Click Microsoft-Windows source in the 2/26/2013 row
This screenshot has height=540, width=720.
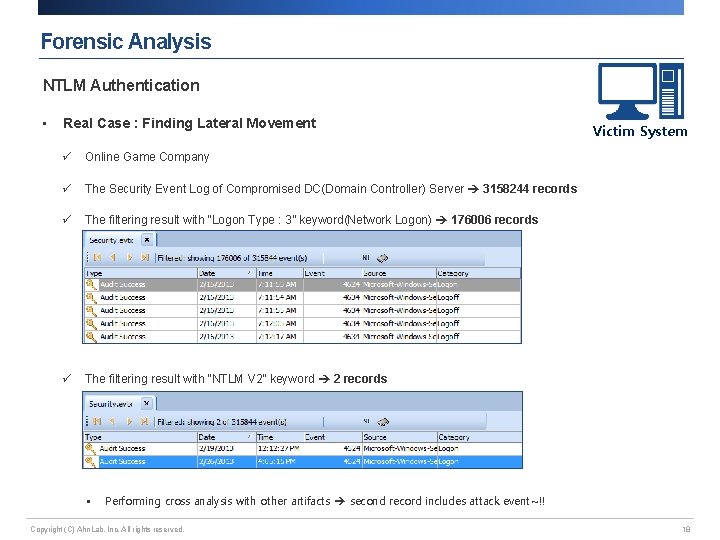400,461
